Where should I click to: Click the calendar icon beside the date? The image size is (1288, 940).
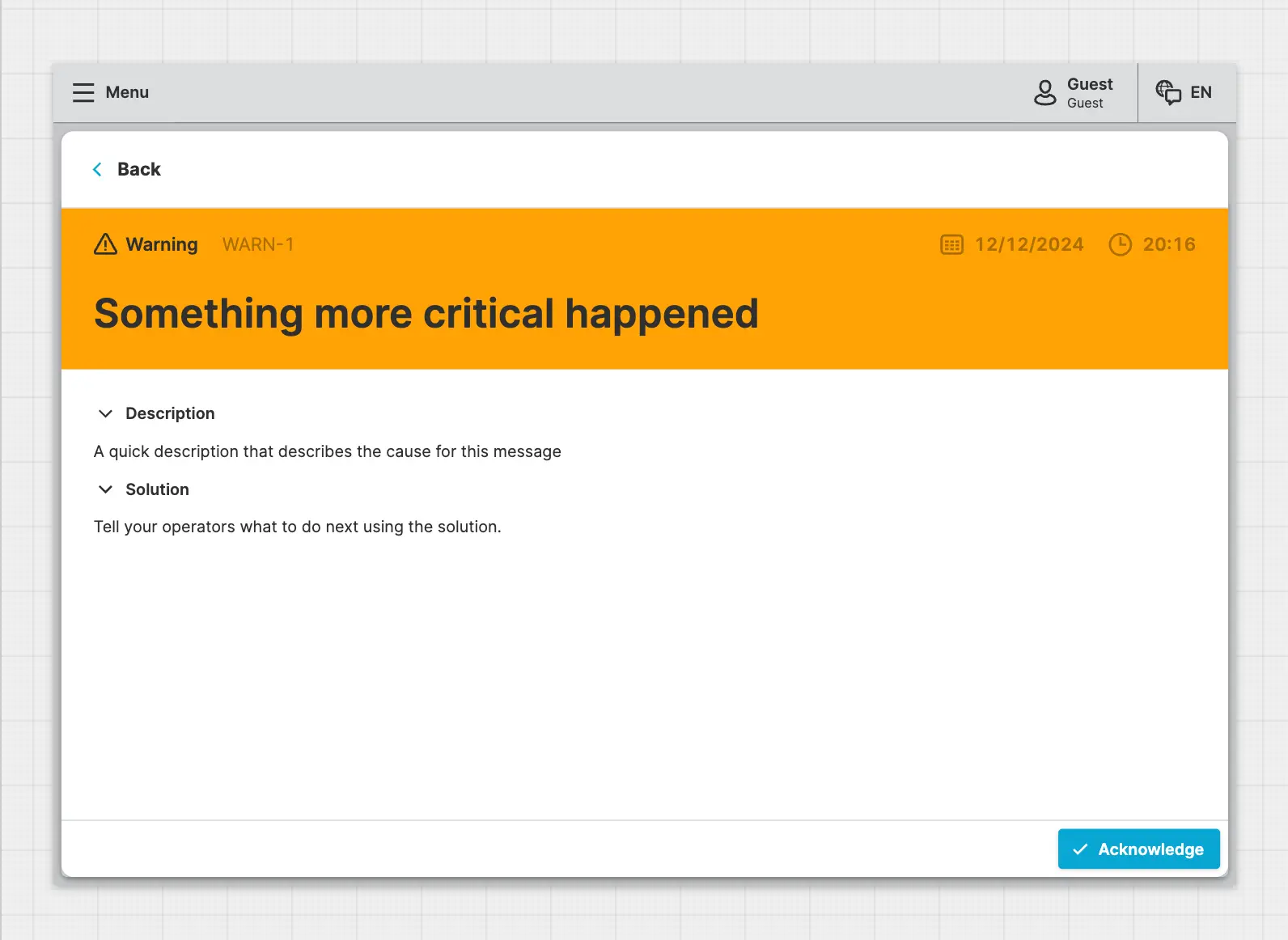(x=951, y=244)
